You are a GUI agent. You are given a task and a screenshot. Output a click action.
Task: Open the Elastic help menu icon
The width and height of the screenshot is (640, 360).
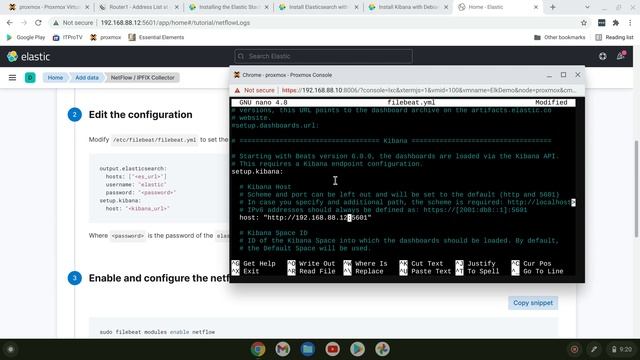click(x=602, y=56)
